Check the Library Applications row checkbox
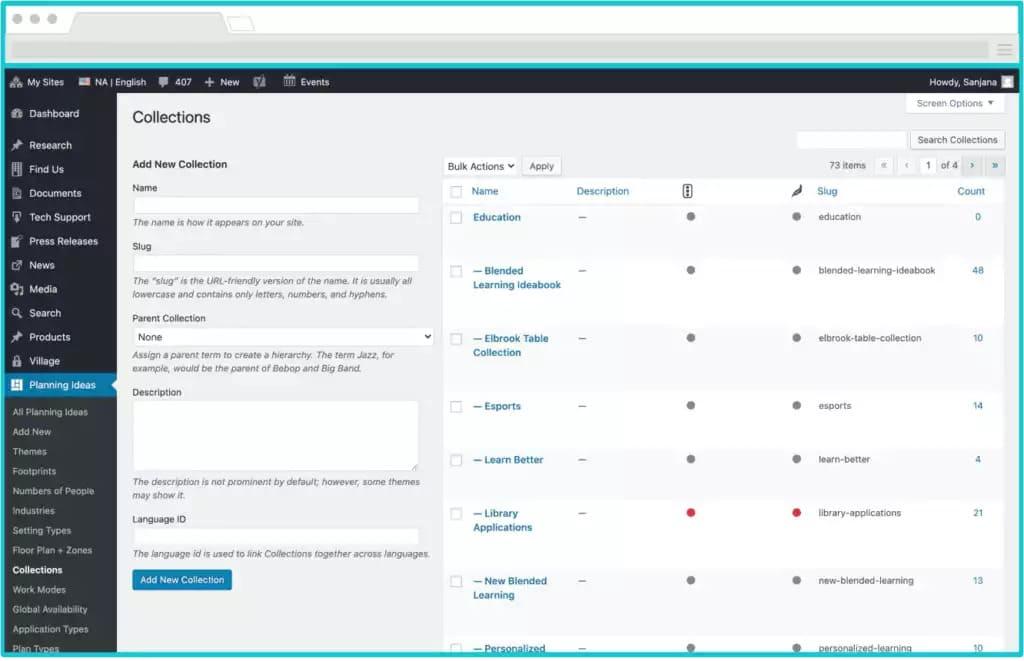The width and height of the screenshot is (1024, 661). tap(456, 514)
